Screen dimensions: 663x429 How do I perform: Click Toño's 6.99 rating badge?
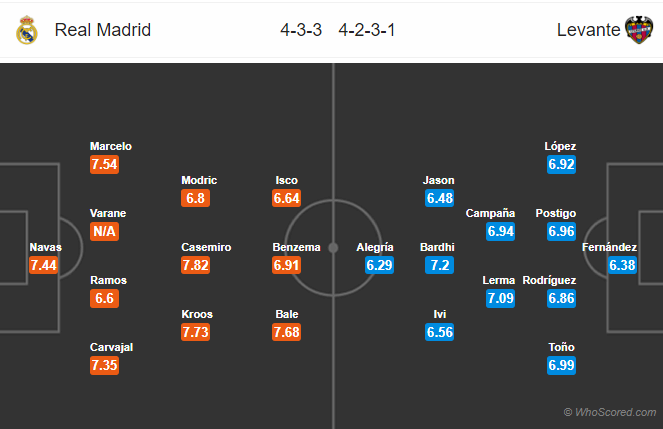point(561,366)
